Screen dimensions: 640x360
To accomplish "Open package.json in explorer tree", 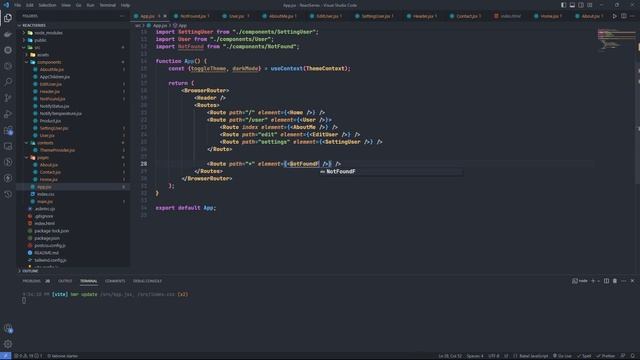I will (x=47, y=238).
